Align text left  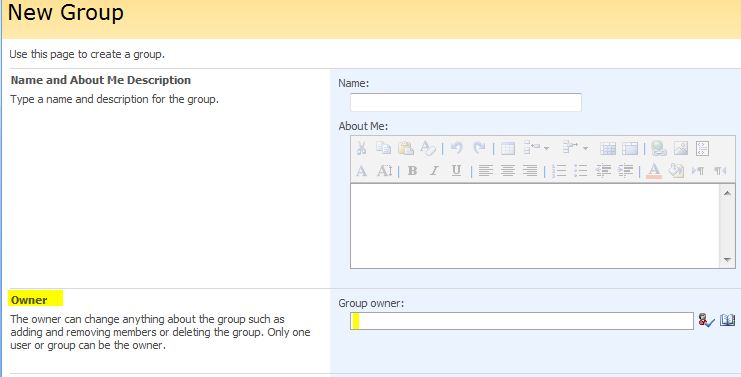pyautogui.click(x=485, y=171)
